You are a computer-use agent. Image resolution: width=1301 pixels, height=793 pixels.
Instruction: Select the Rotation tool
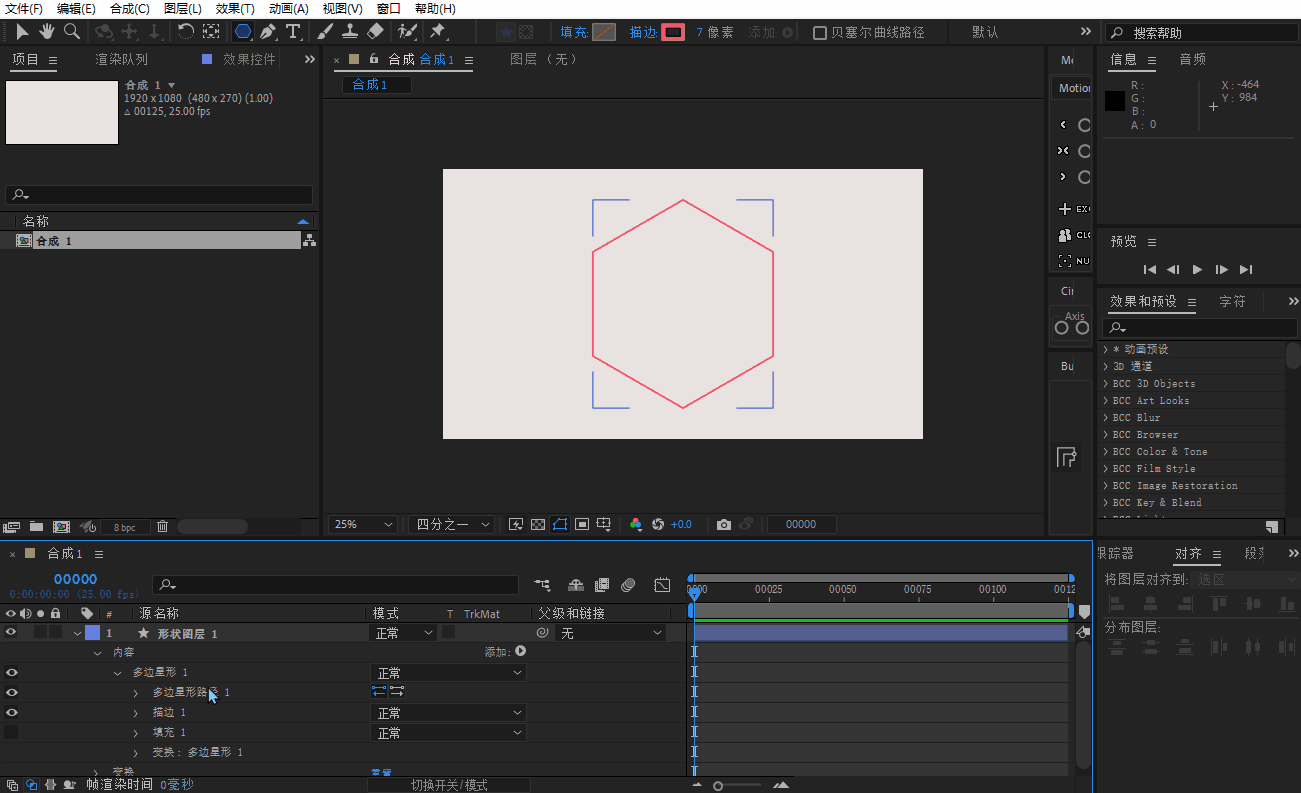tap(186, 32)
